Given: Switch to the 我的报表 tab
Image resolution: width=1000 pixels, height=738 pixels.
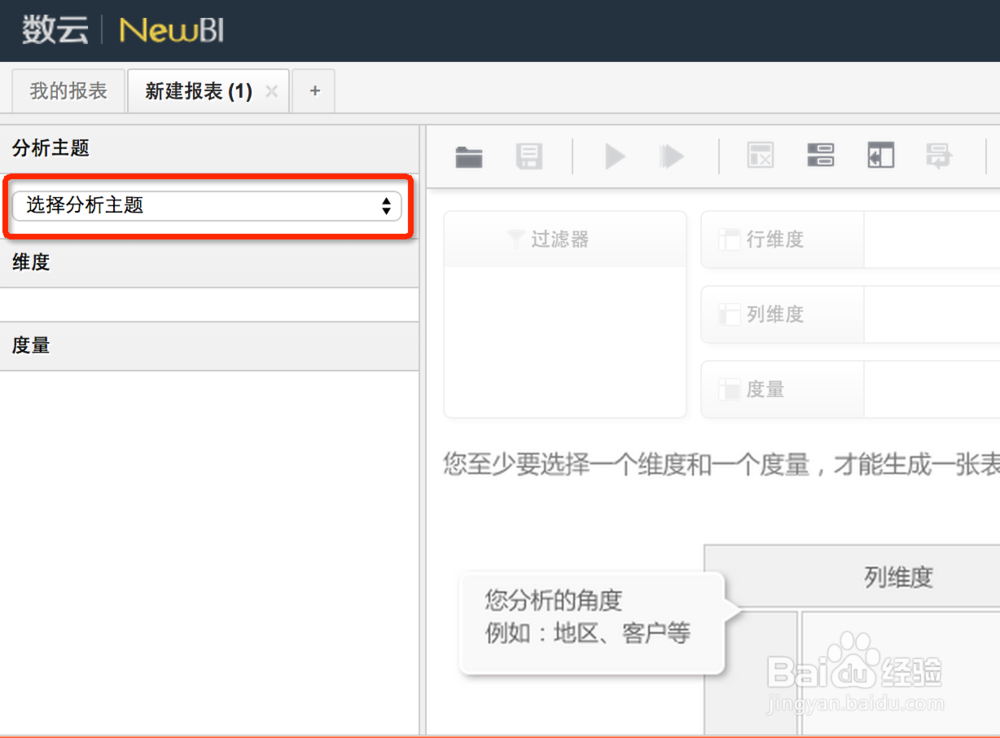Looking at the screenshot, I should 68,91.
